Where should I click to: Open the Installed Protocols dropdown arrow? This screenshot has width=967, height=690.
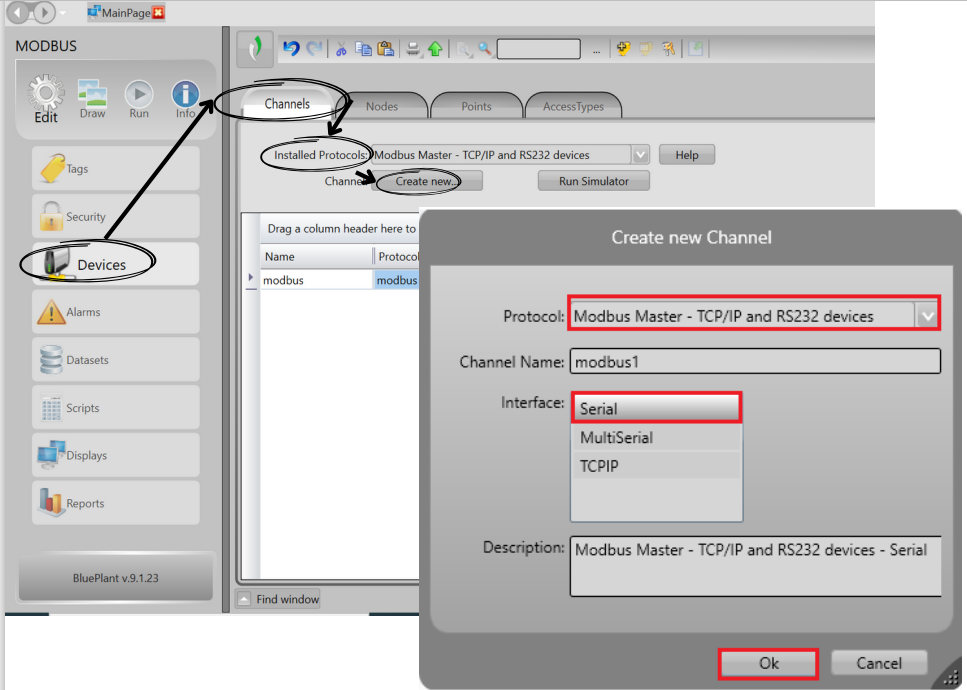point(640,155)
